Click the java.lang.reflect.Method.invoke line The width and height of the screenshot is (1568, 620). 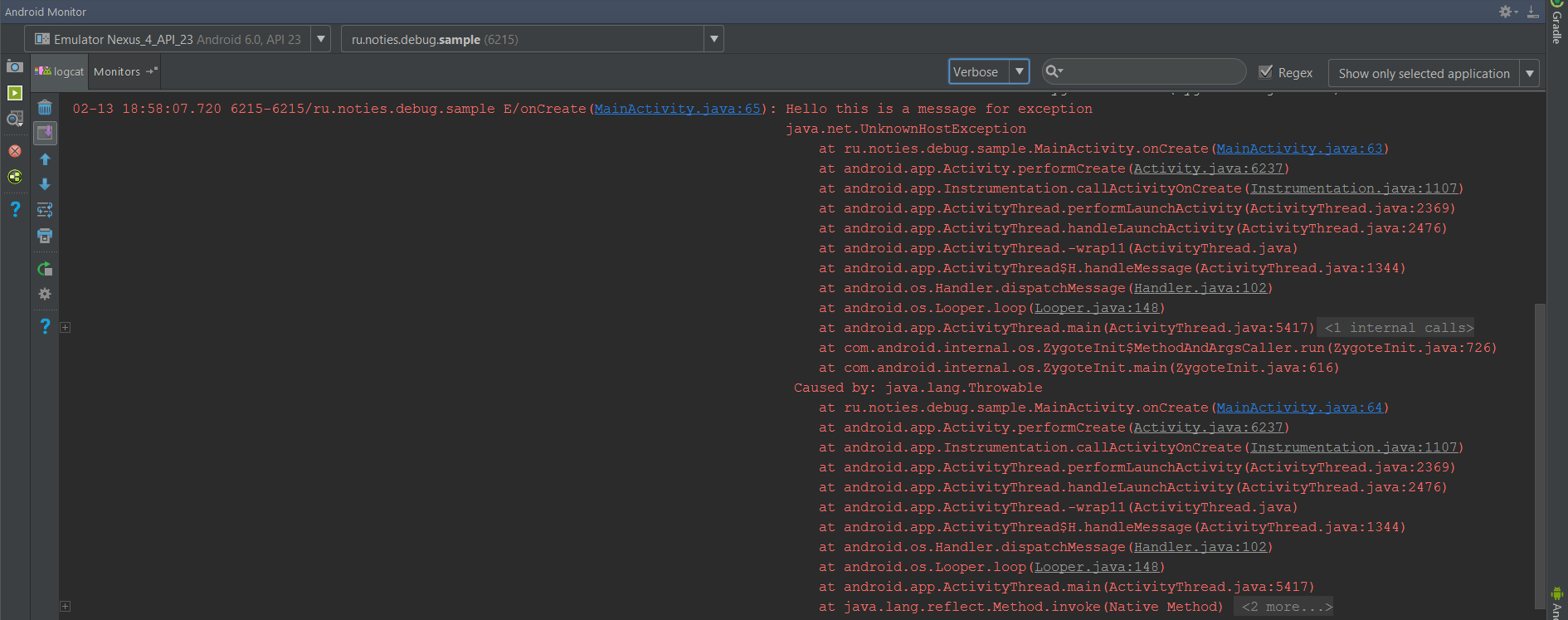tap(1021, 607)
